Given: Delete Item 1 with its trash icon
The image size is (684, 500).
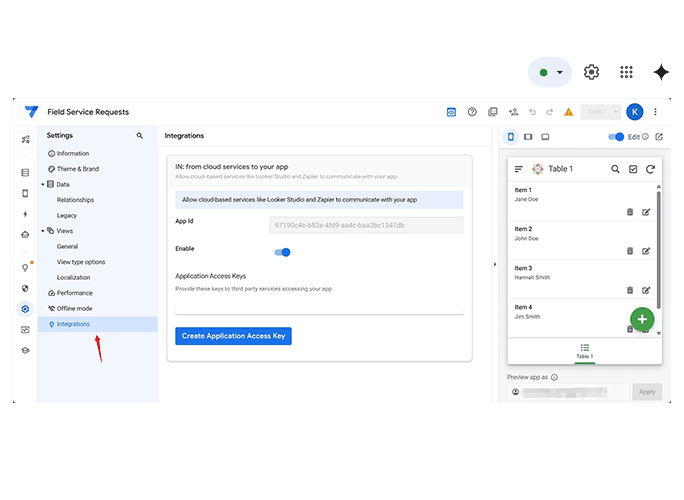Looking at the screenshot, I should pos(629,211).
